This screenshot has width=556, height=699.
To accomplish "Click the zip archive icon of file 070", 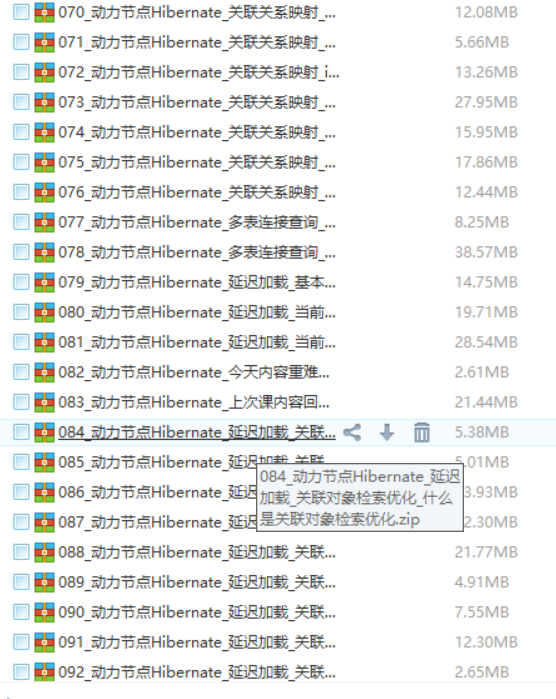I will click(x=45, y=12).
